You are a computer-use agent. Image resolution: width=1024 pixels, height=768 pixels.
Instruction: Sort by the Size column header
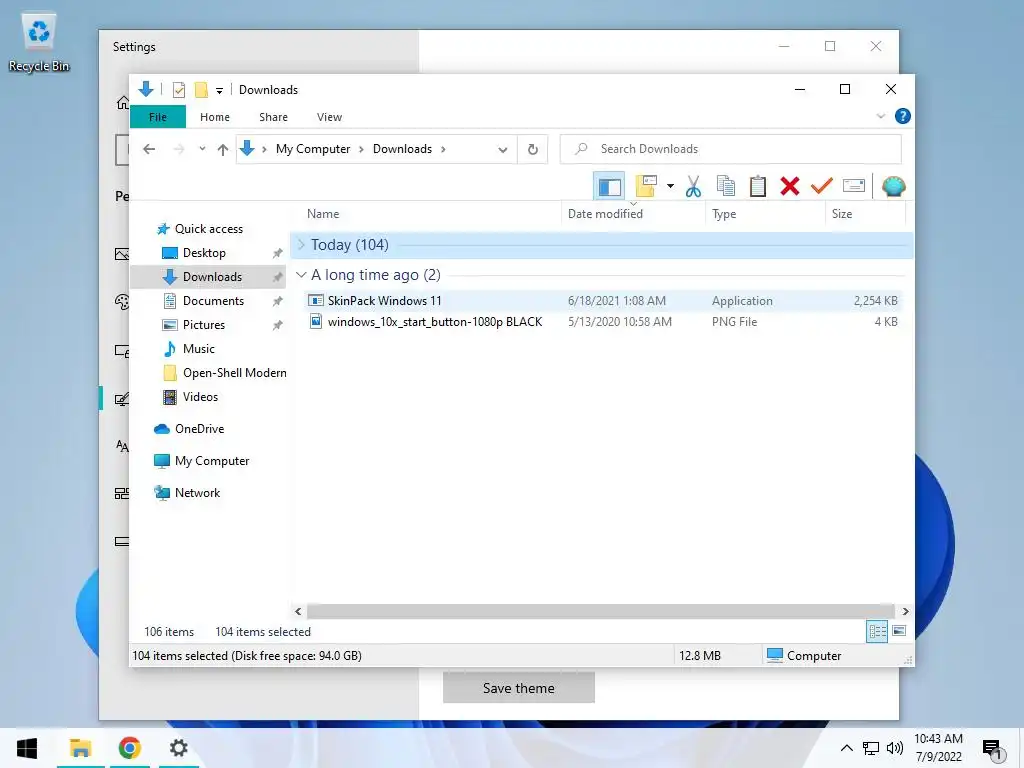pyautogui.click(x=842, y=214)
